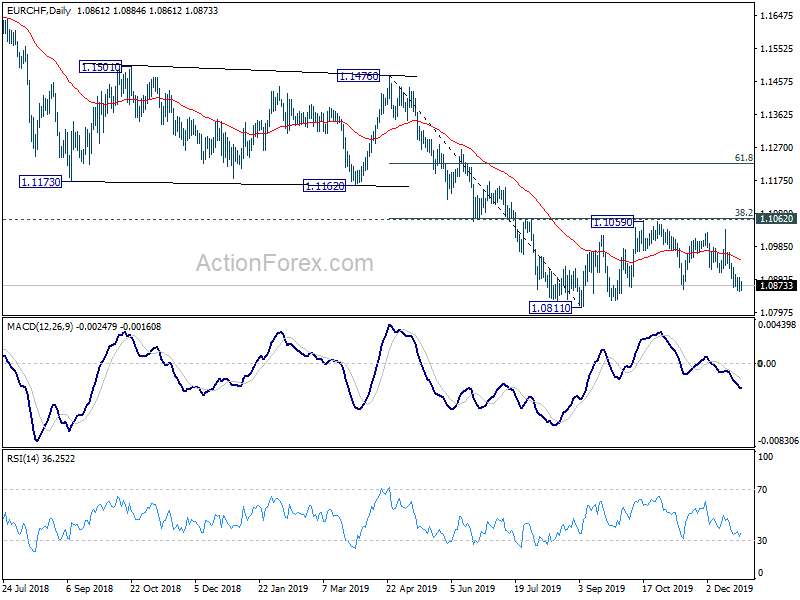The height and width of the screenshot is (600, 800).
Task: Select the 1.10620 price axis marker
Action: (x=777, y=219)
